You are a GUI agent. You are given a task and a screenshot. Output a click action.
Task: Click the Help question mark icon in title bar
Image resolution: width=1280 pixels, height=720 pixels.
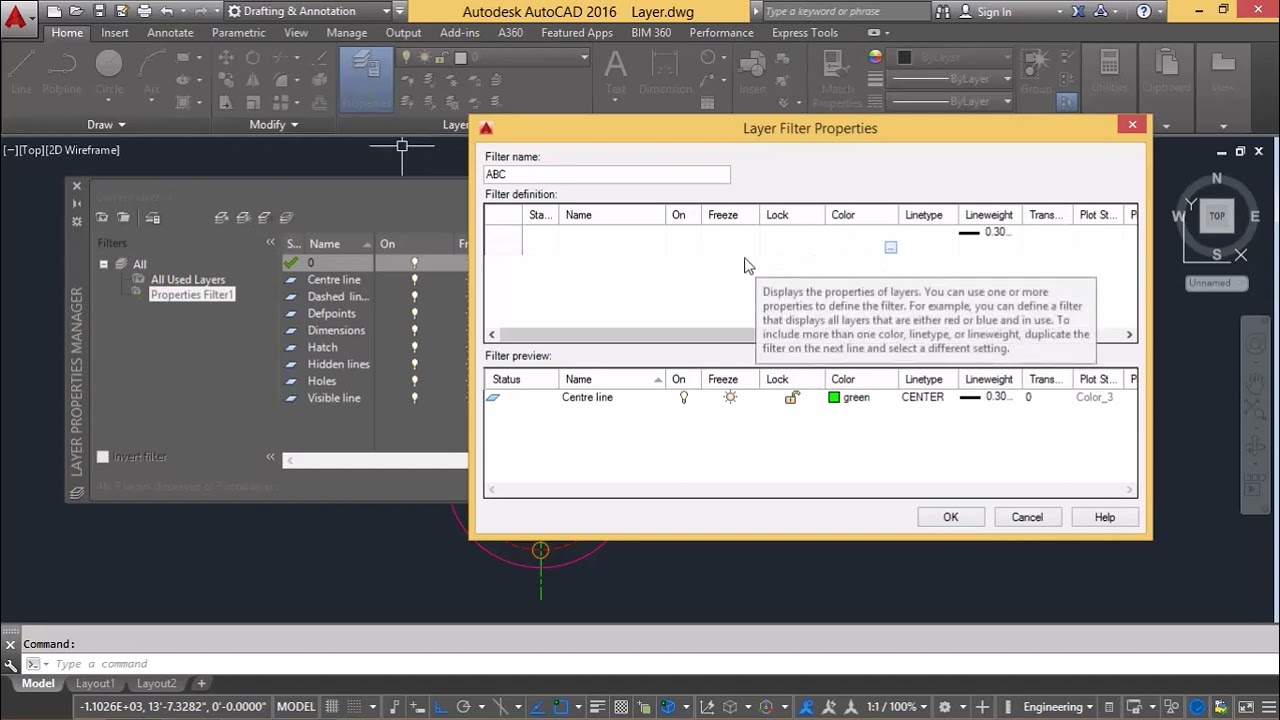tap(1144, 12)
